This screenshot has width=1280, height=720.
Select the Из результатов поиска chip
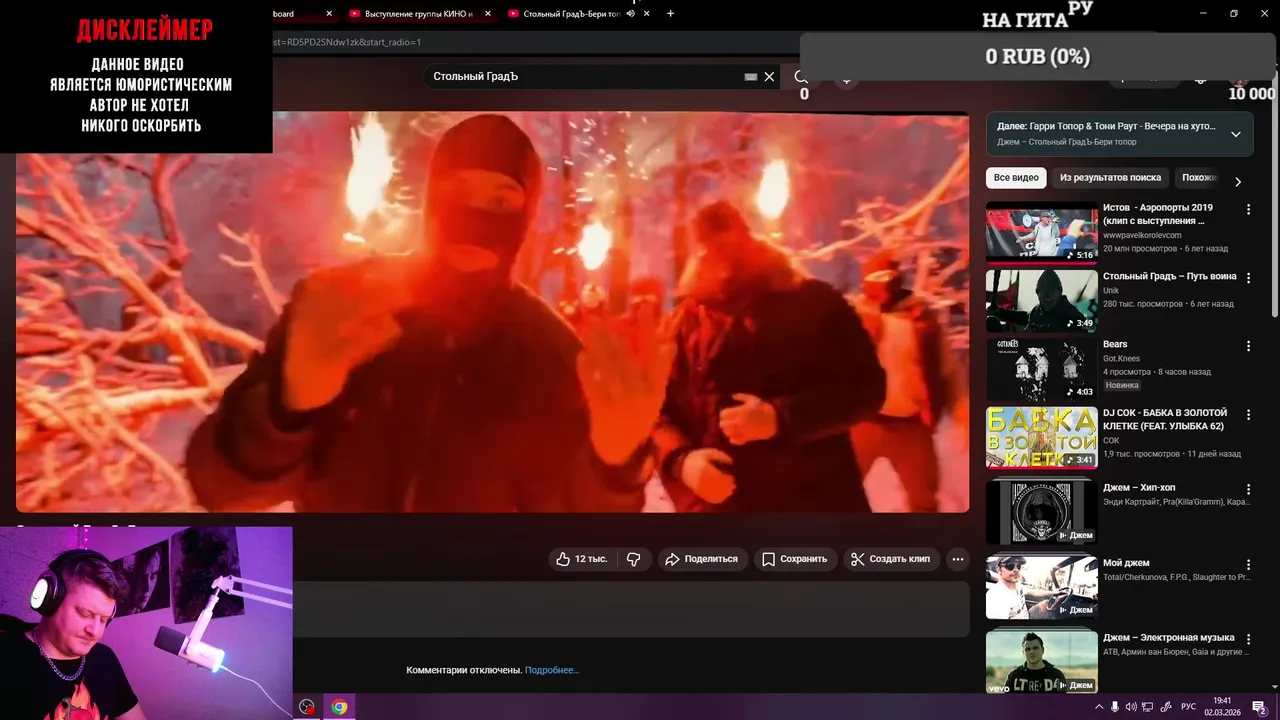click(x=1110, y=178)
